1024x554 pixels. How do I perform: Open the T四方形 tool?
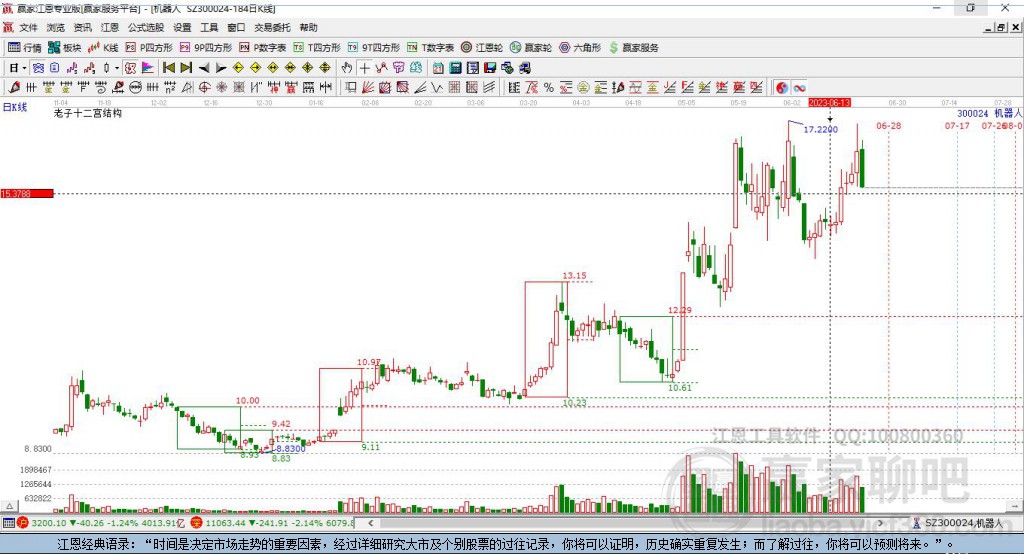[x=317, y=48]
